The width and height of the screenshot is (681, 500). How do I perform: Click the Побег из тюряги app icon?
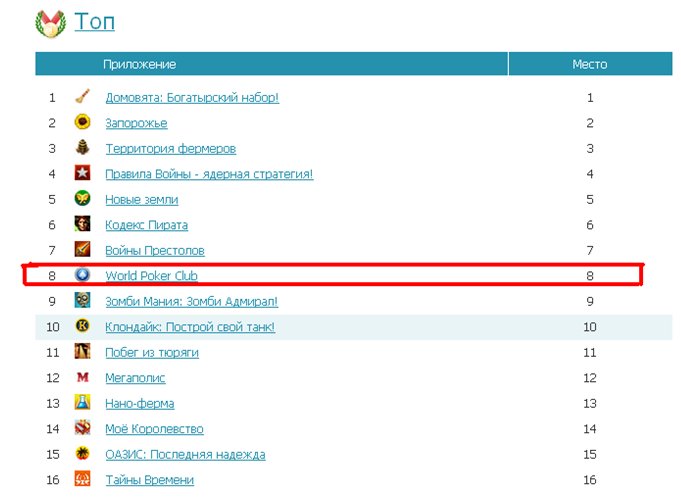[x=83, y=351]
